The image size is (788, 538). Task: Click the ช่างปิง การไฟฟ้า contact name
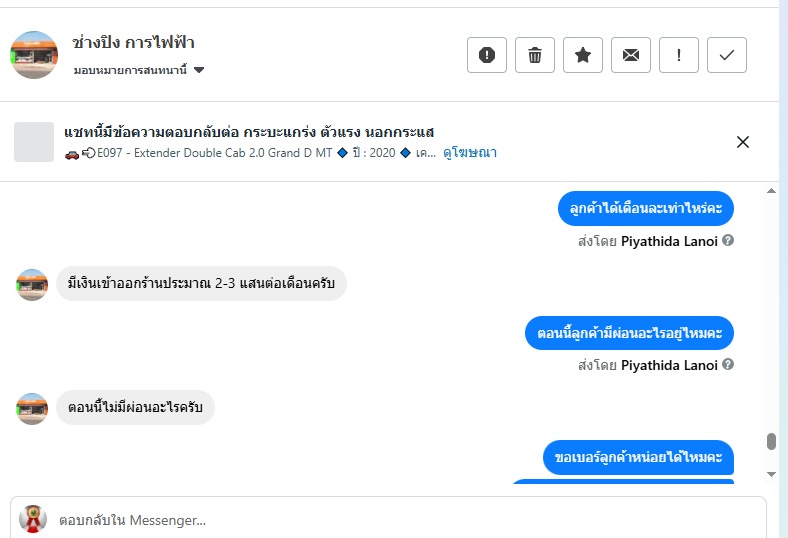pos(134,43)
